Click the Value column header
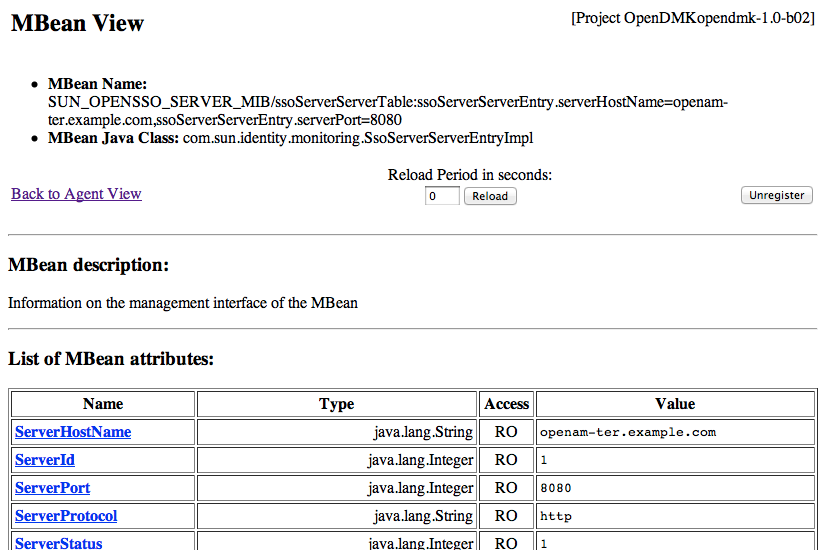The image size is (824, 550). pyautogui.click(x=675, y=403)
